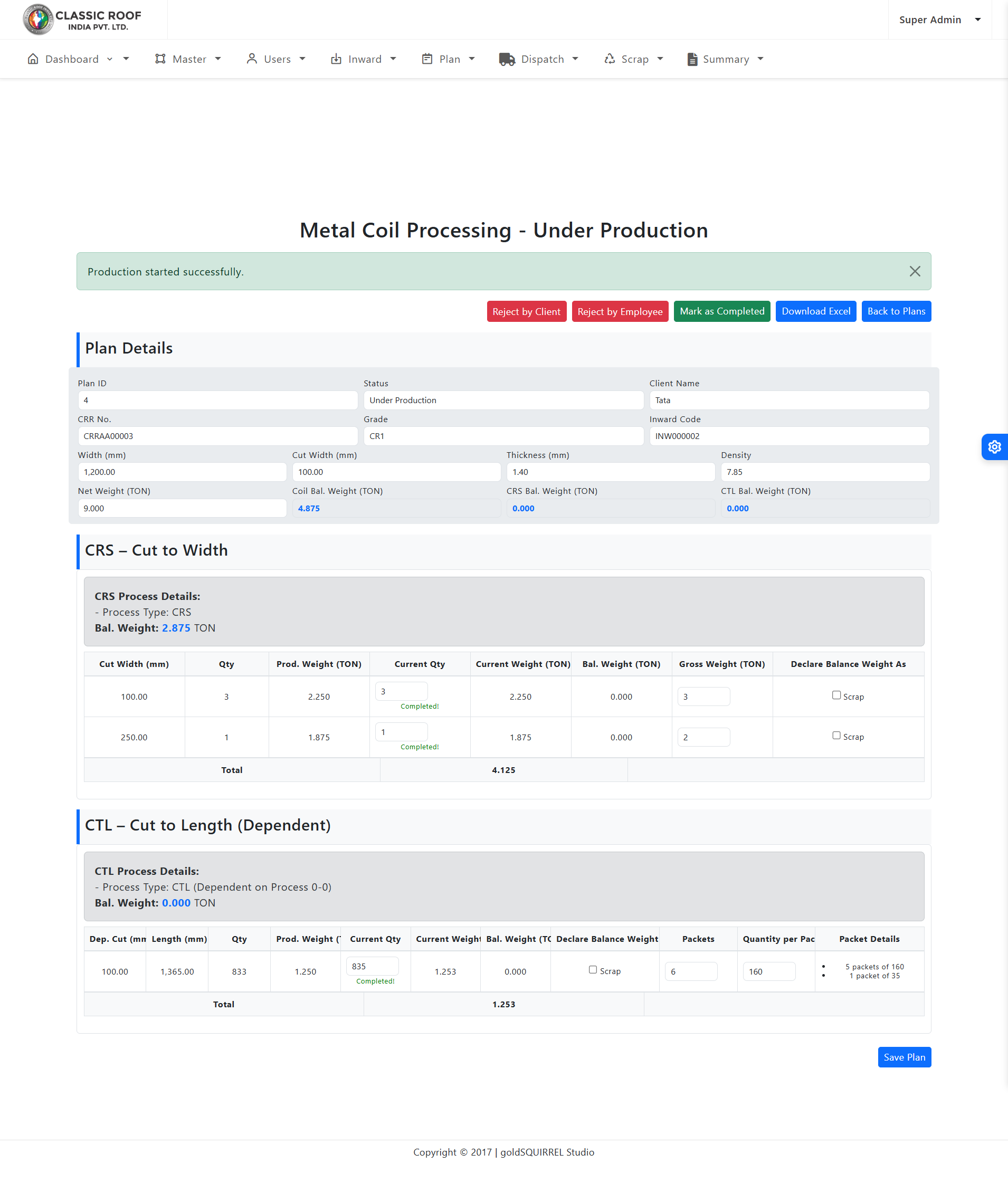Check Scrap for the 100.00 cut width row
Viewport: 1008px width, 1183px height.
pyautogui.click(x=836, y=695)
